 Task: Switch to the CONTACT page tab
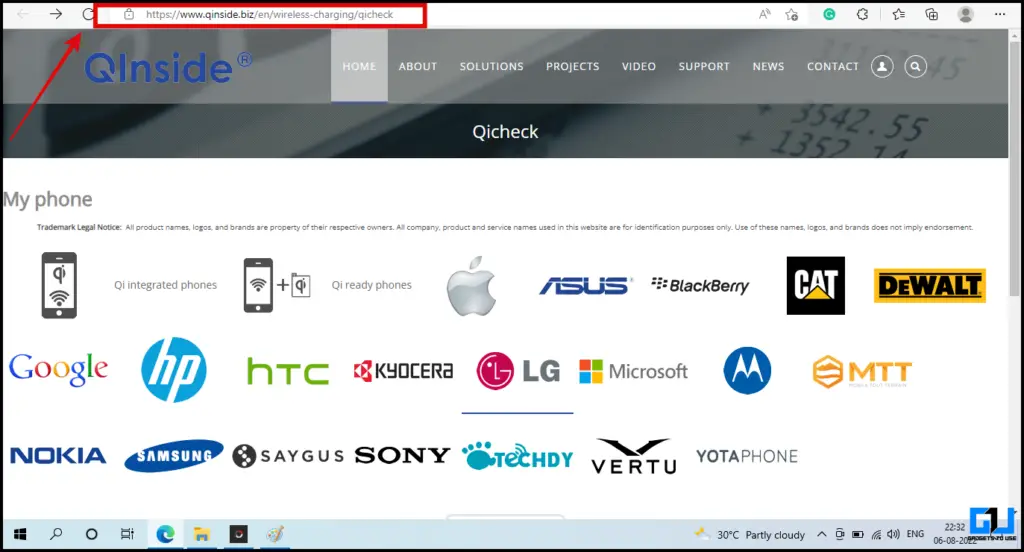click(832, 66)
